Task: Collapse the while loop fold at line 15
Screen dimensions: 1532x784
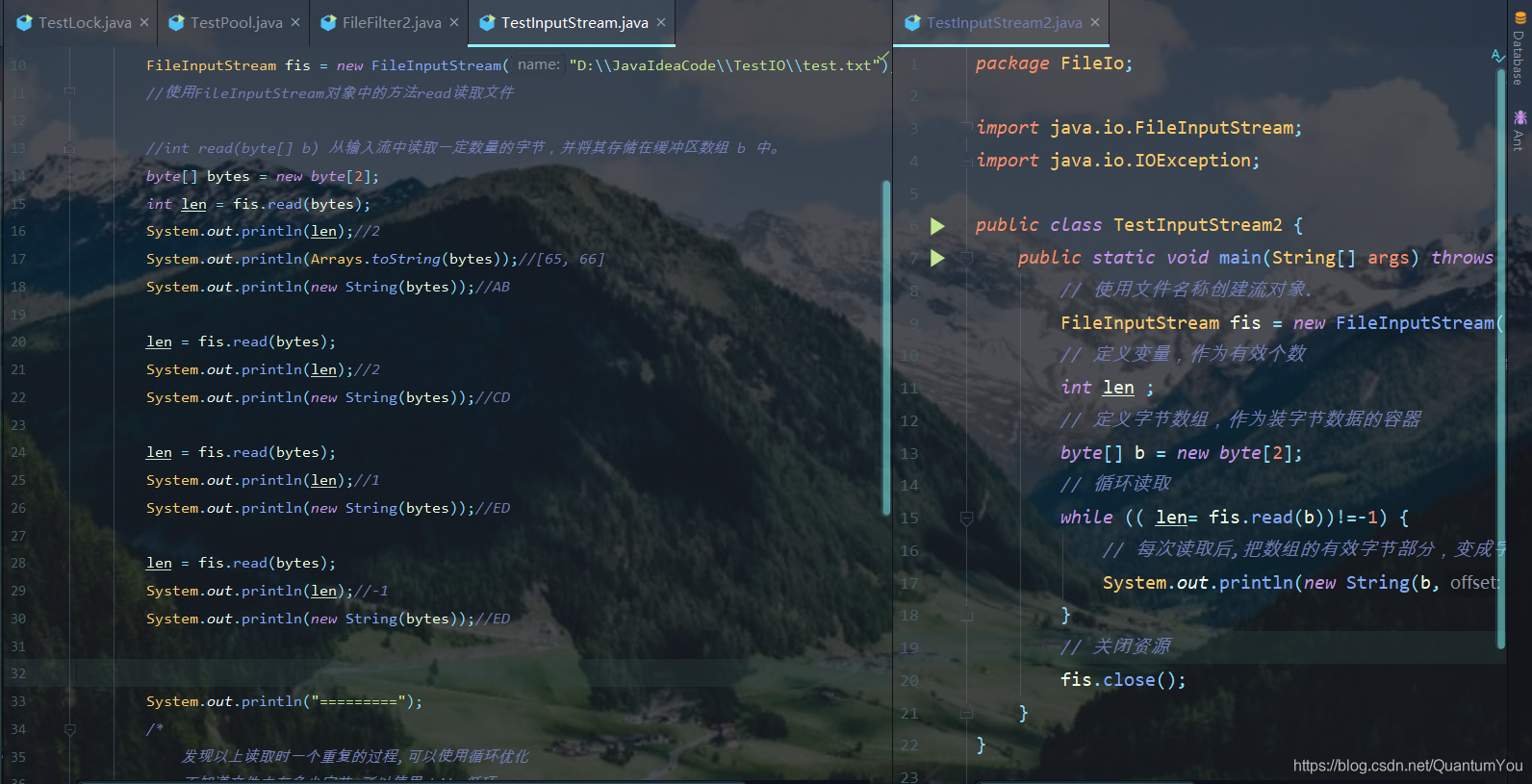Action: click(967, 518)
